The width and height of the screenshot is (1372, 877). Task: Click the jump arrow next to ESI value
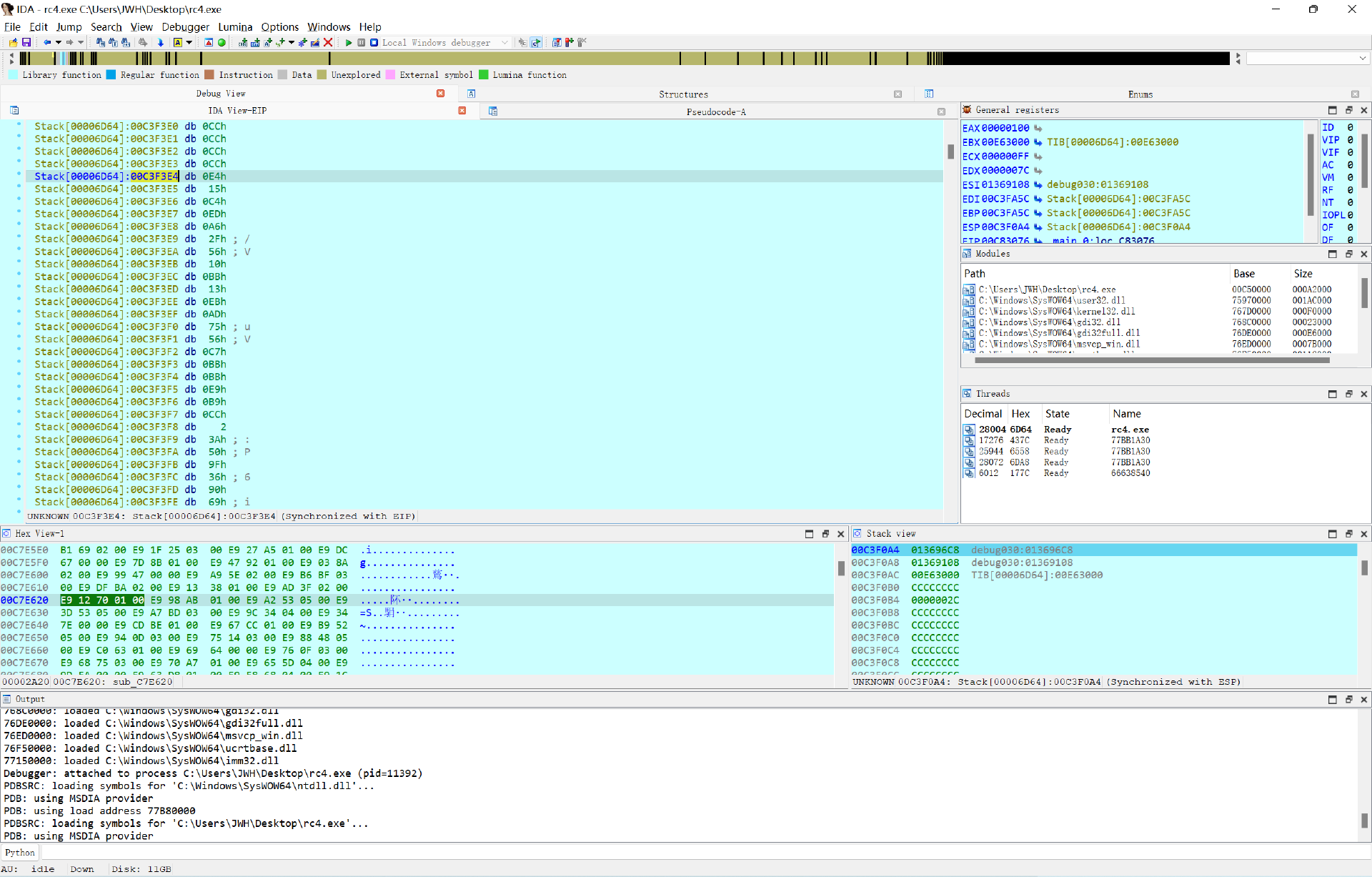pos(1038,184)
